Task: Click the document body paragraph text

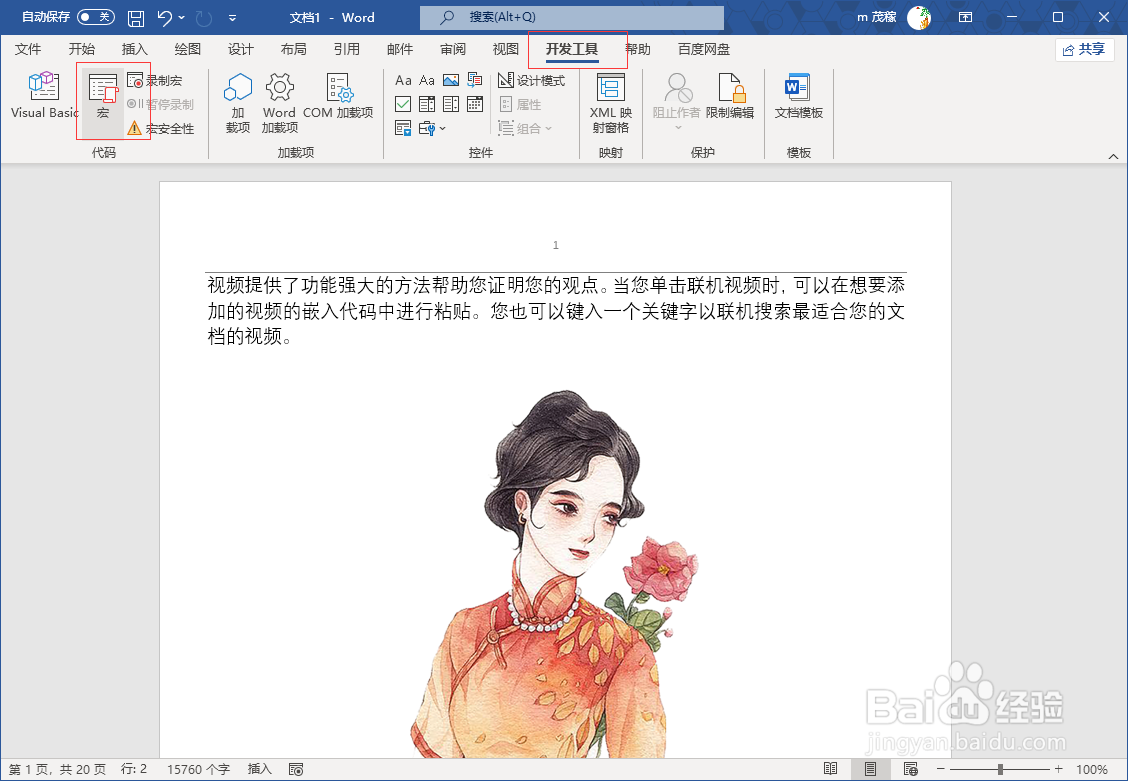Action: [x=556, y=311]
